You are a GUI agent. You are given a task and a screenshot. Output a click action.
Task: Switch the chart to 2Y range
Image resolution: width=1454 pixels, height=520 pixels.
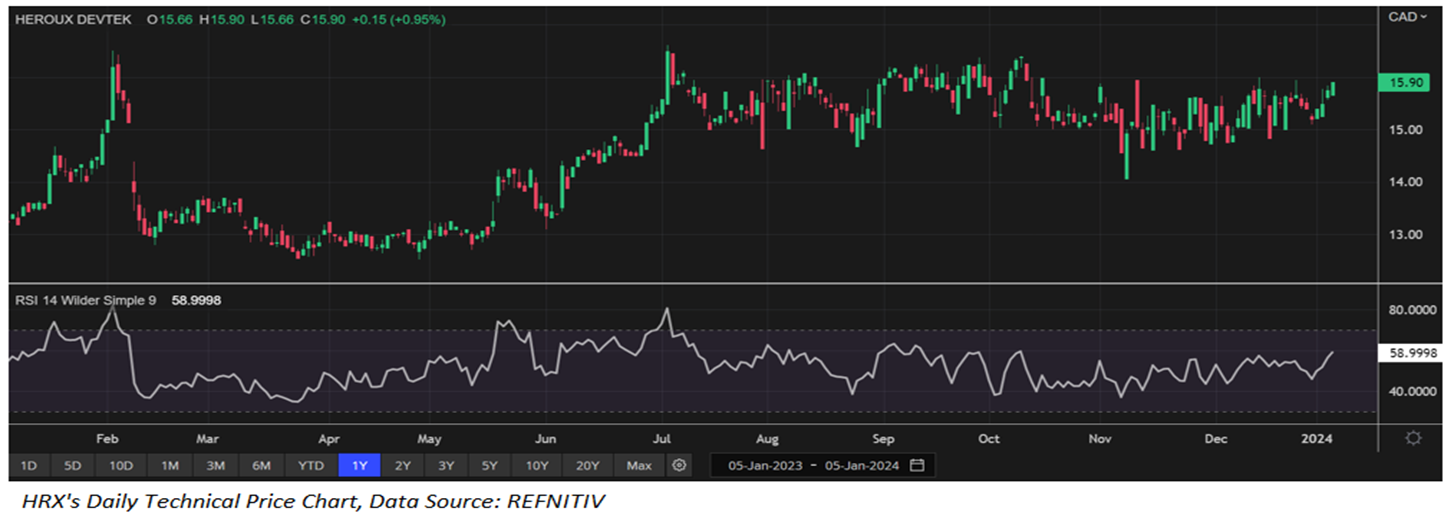pyautogui.click(x=403, y=465)
